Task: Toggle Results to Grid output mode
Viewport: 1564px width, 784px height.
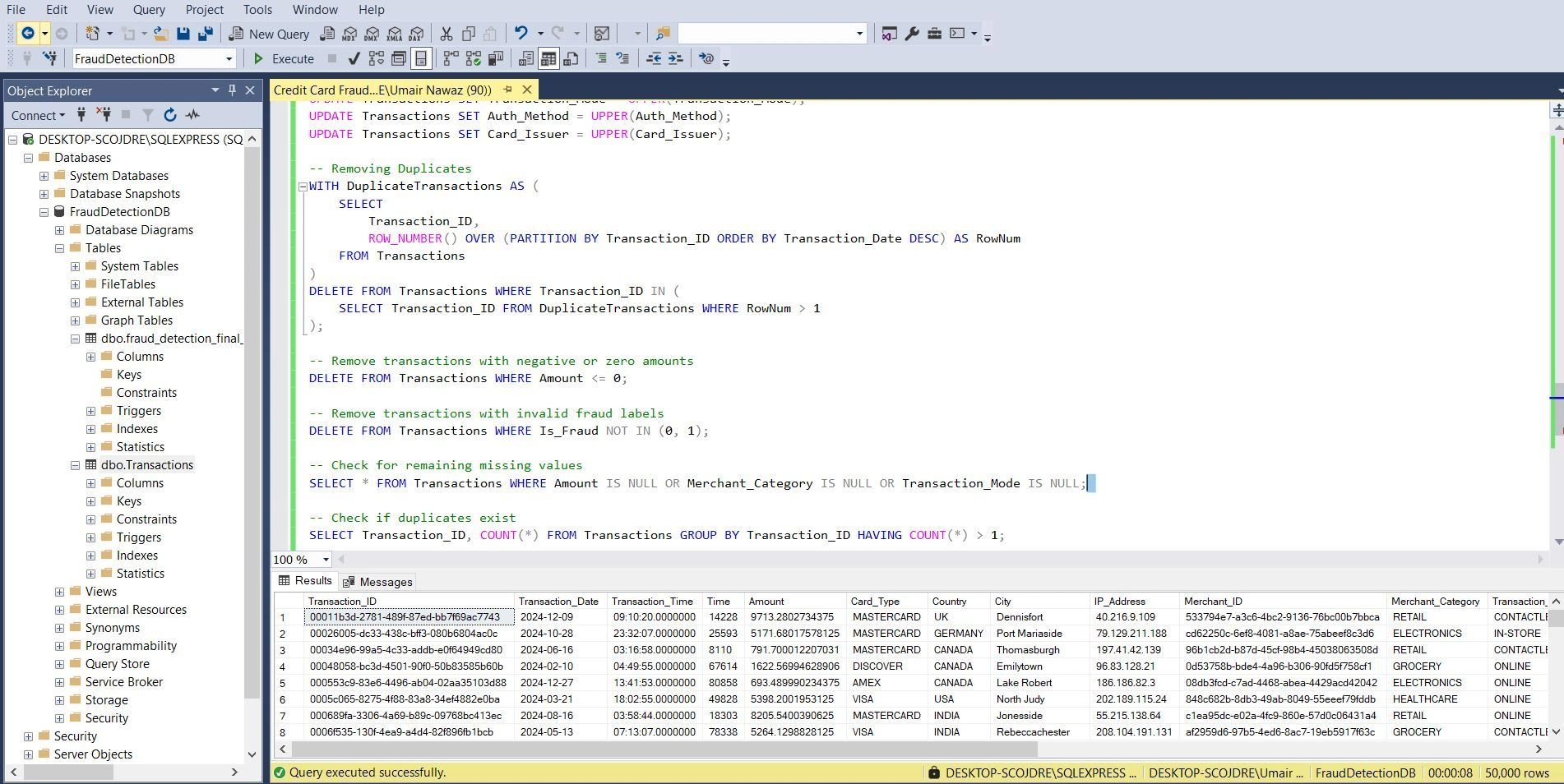Action: 548,58
